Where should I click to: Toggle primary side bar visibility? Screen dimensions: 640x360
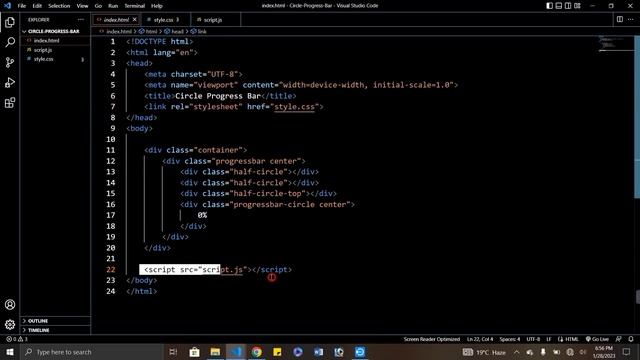[549, 6]
